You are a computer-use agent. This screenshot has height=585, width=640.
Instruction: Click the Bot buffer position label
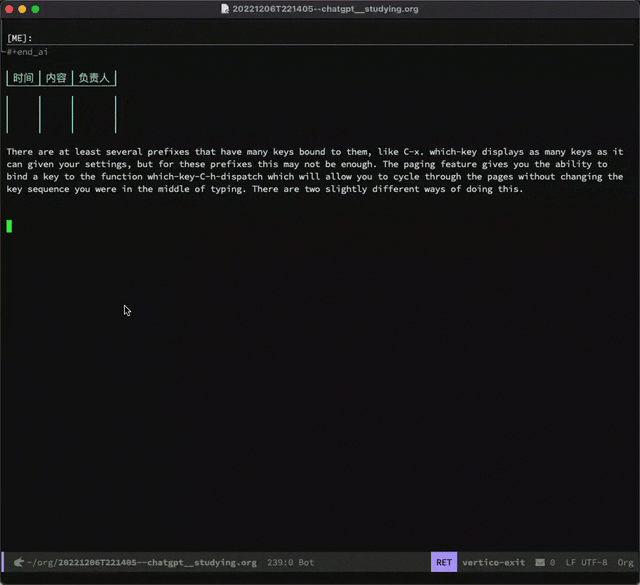point(306,563)
